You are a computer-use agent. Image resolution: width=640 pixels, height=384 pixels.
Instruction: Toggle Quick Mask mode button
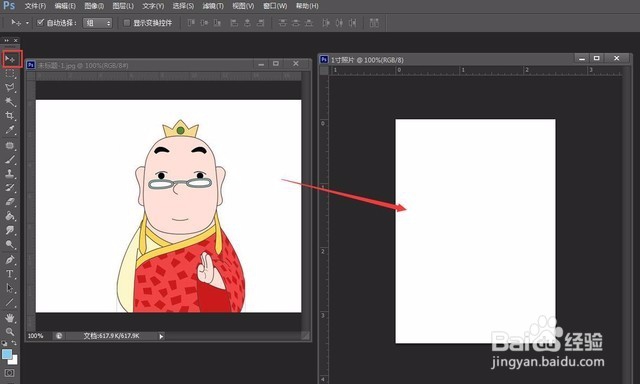click(x=9, y=373)
